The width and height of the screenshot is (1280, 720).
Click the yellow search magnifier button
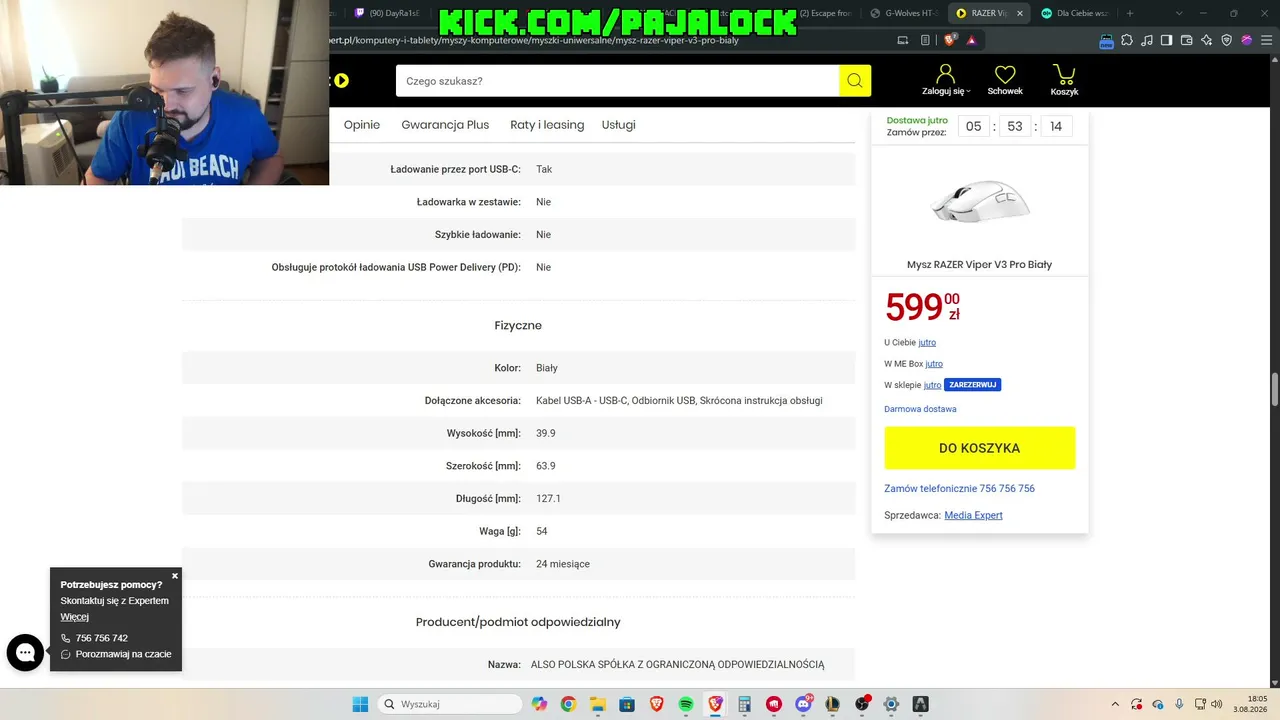click(855, 81)
